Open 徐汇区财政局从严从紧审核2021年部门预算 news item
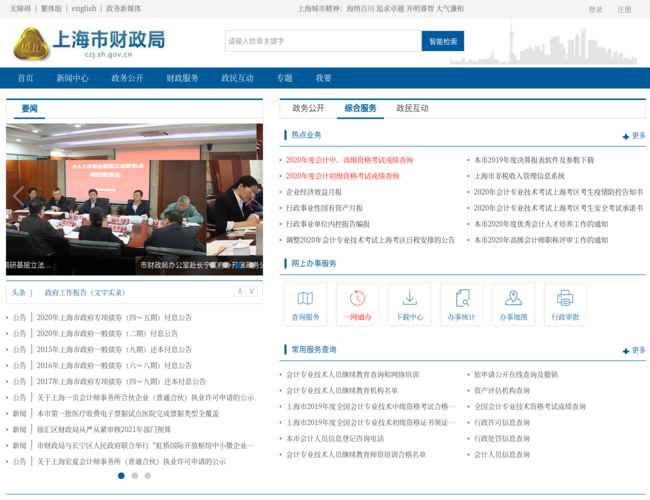This screenshot has height=500, width=650. [104, 430]
